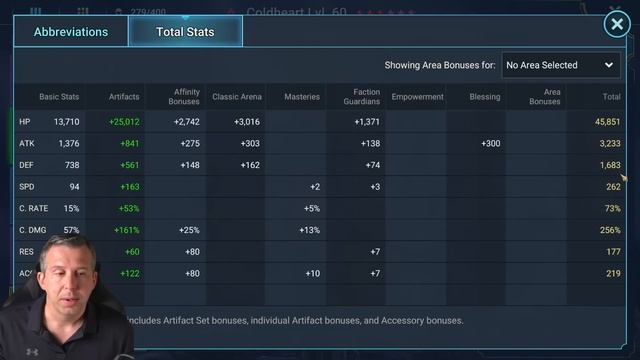Click ATK artifacts value +841
Image resolution: width=640 pixels, height=360 pixels.
[130, 143]
